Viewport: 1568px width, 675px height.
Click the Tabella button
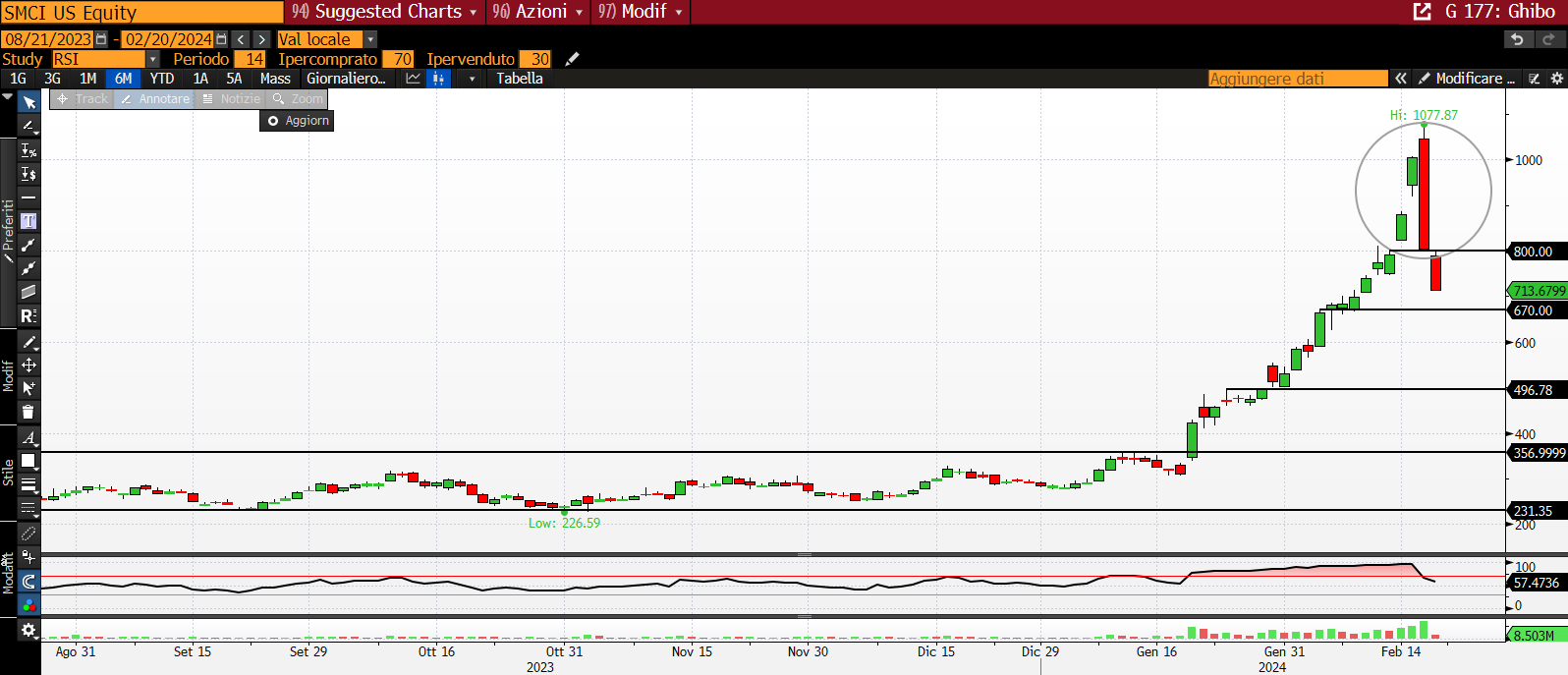coord(519,79)
